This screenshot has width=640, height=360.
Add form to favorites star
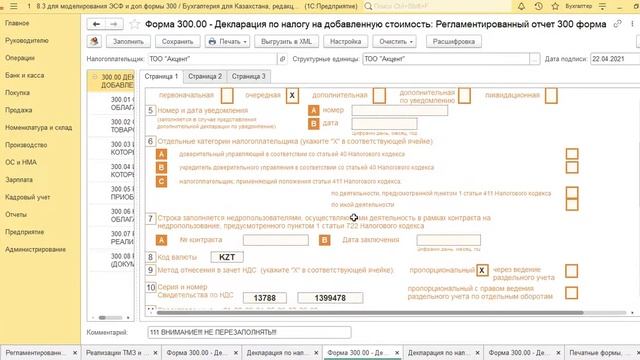(x=135, y=24)
